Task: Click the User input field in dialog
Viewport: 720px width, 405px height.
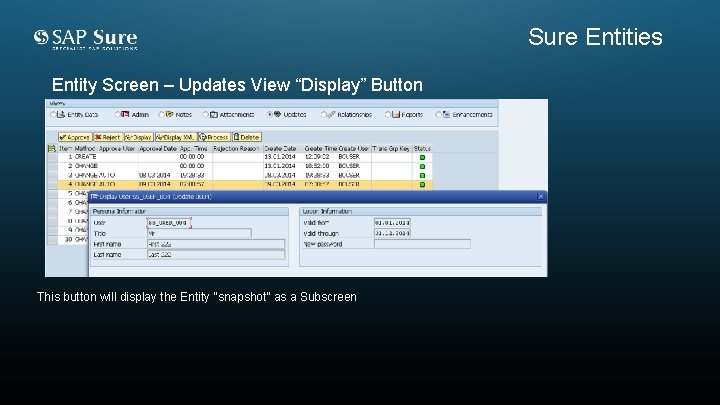Action: pyautogui.click(x=169, y=223)
